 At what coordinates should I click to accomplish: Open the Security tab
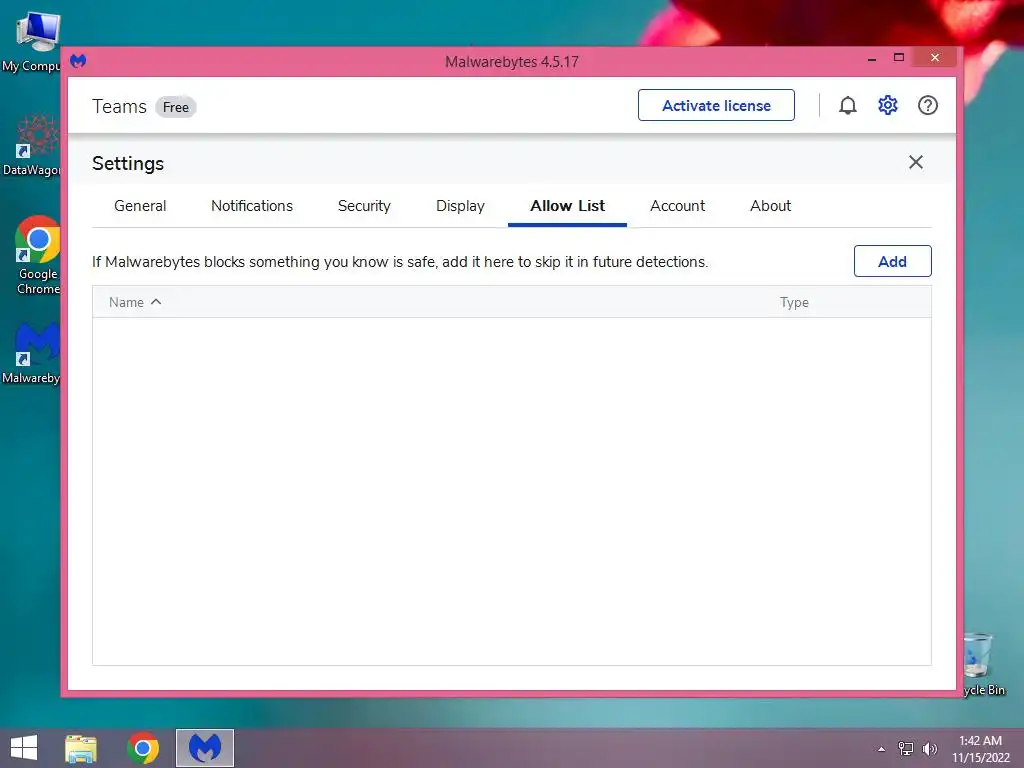(x=364, y=206)
